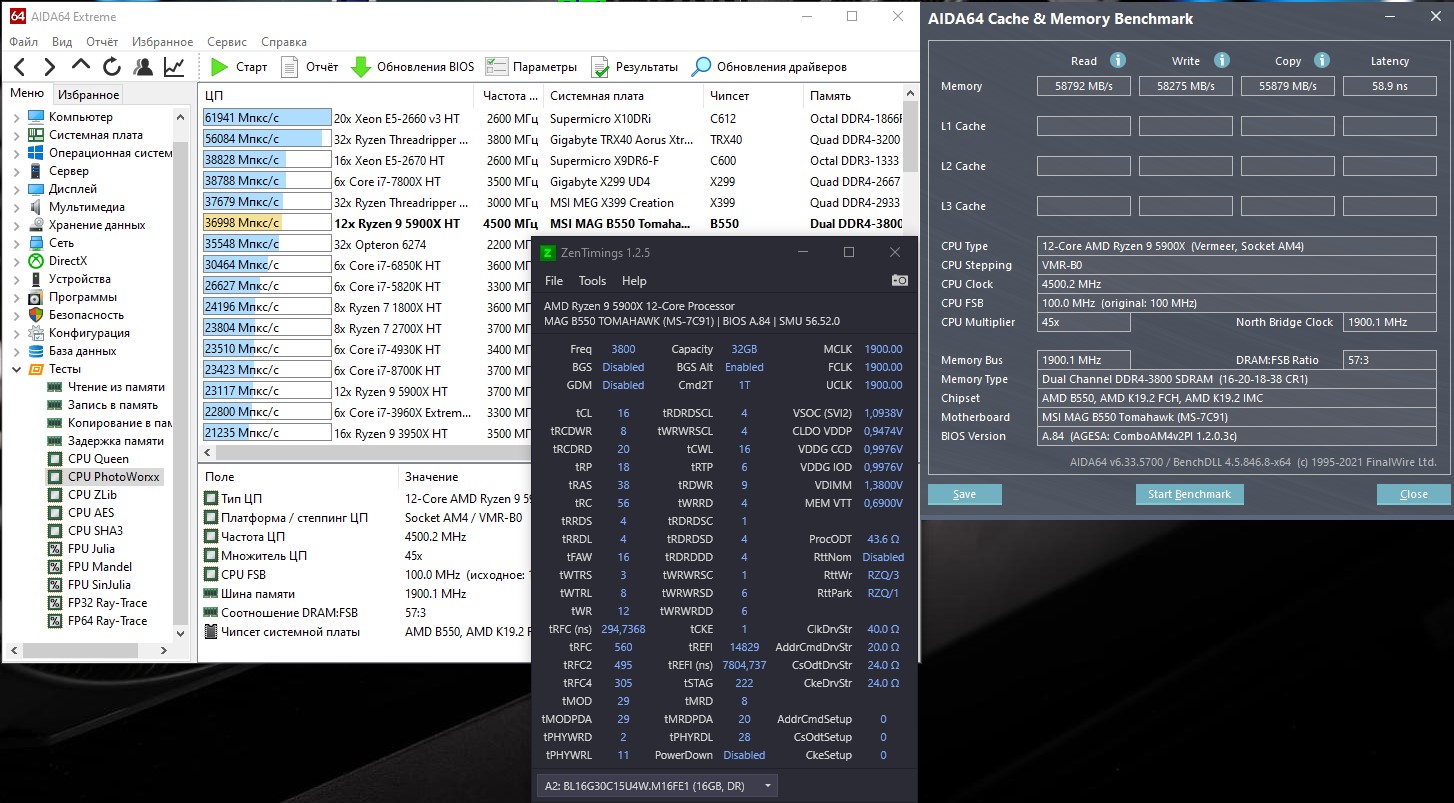The height and width of the screenshot is (803, 1454).
Task: Select the Безопасность tree node
Action: 86,315
